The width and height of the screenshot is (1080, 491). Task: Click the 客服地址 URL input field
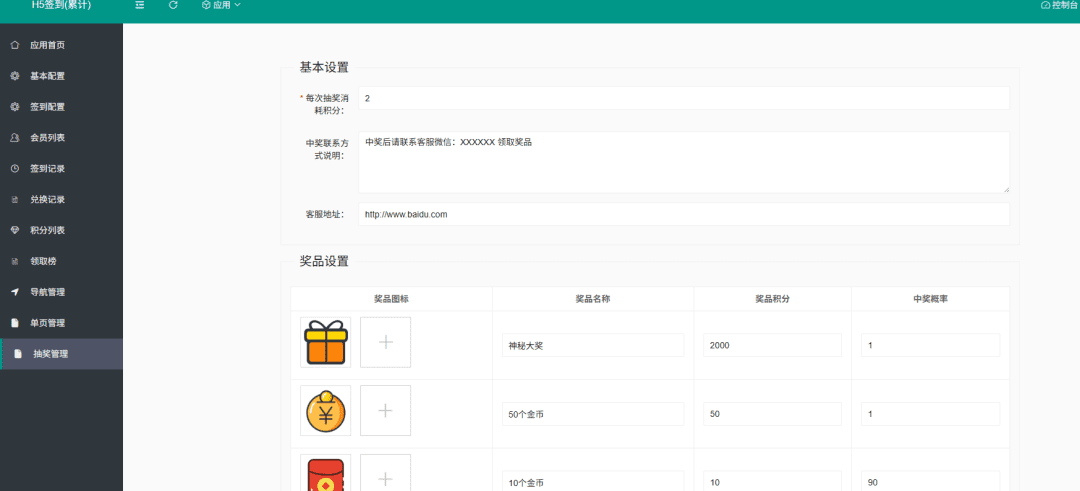point(684,214)
